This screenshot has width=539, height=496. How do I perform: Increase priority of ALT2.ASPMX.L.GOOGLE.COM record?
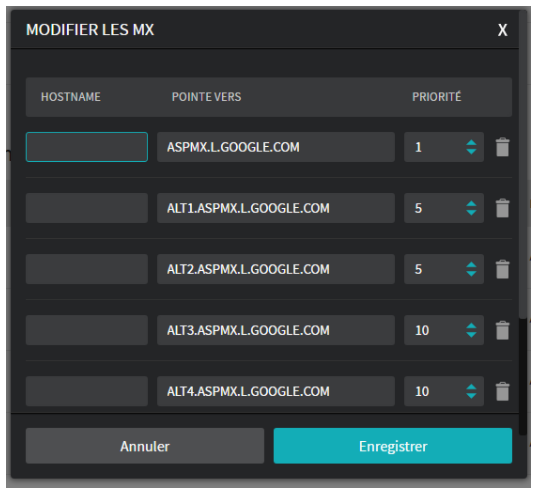click(471, 265)
